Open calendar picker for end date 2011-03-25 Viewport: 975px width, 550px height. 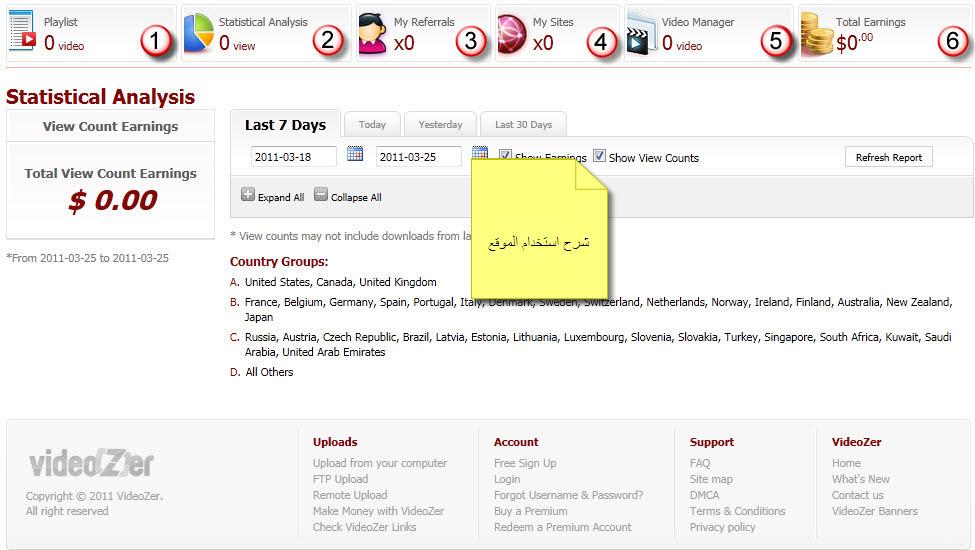[x=479, y=152]
